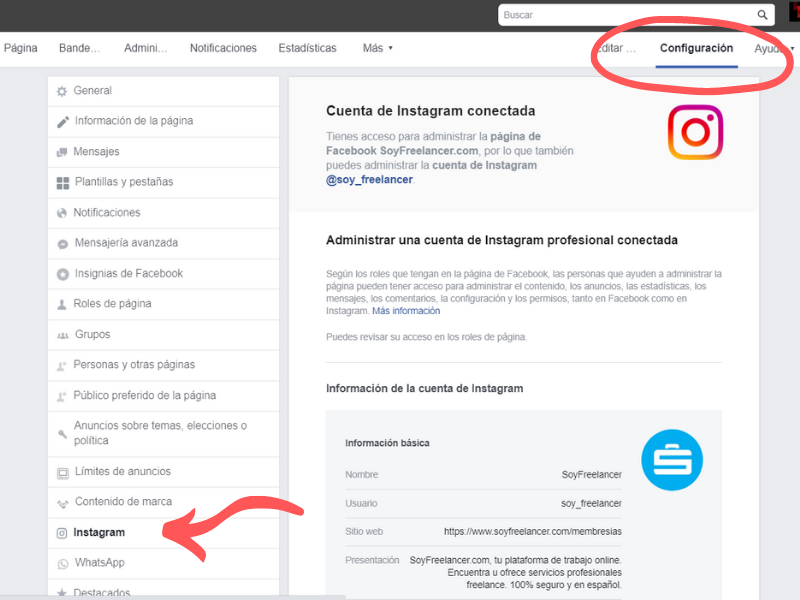
Task: Open the Admini... tab
Action: (145, 48)
